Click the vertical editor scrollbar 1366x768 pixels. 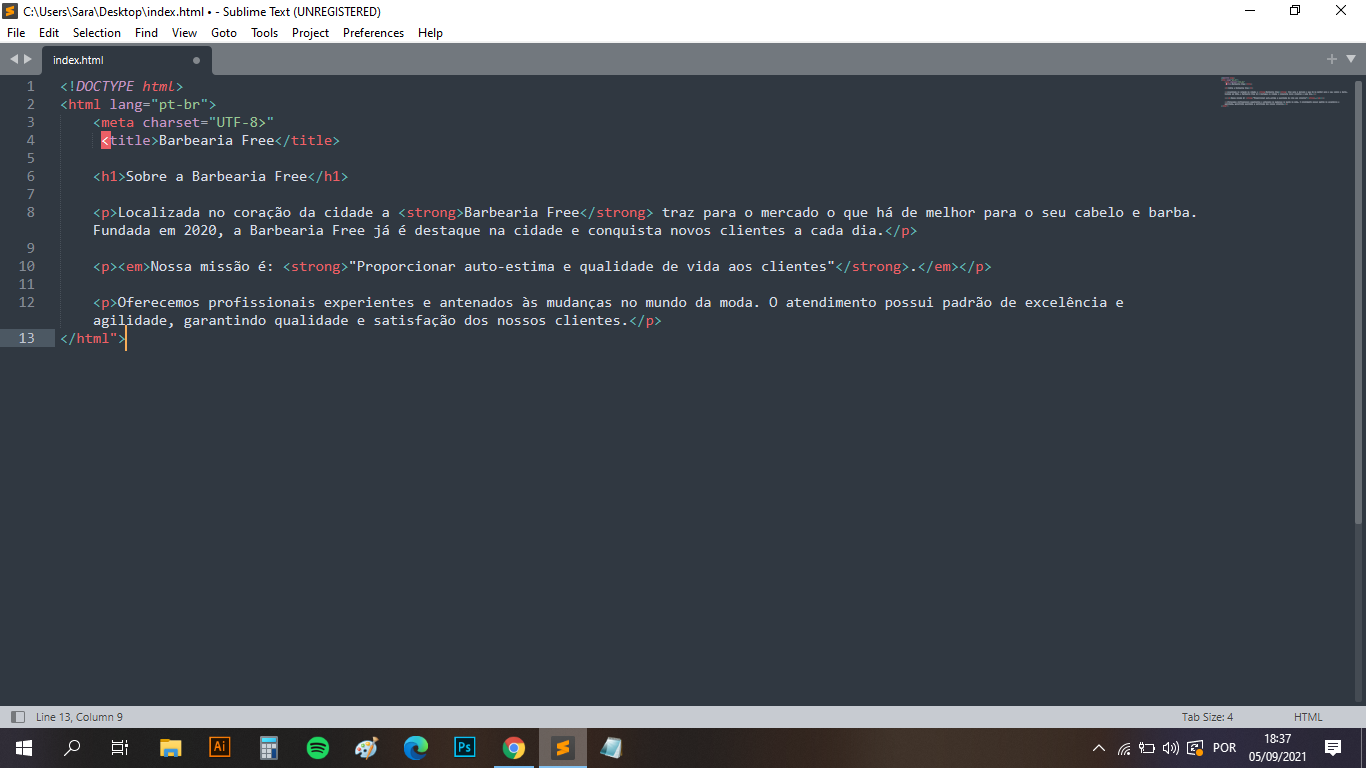[x=1359, y=300]
